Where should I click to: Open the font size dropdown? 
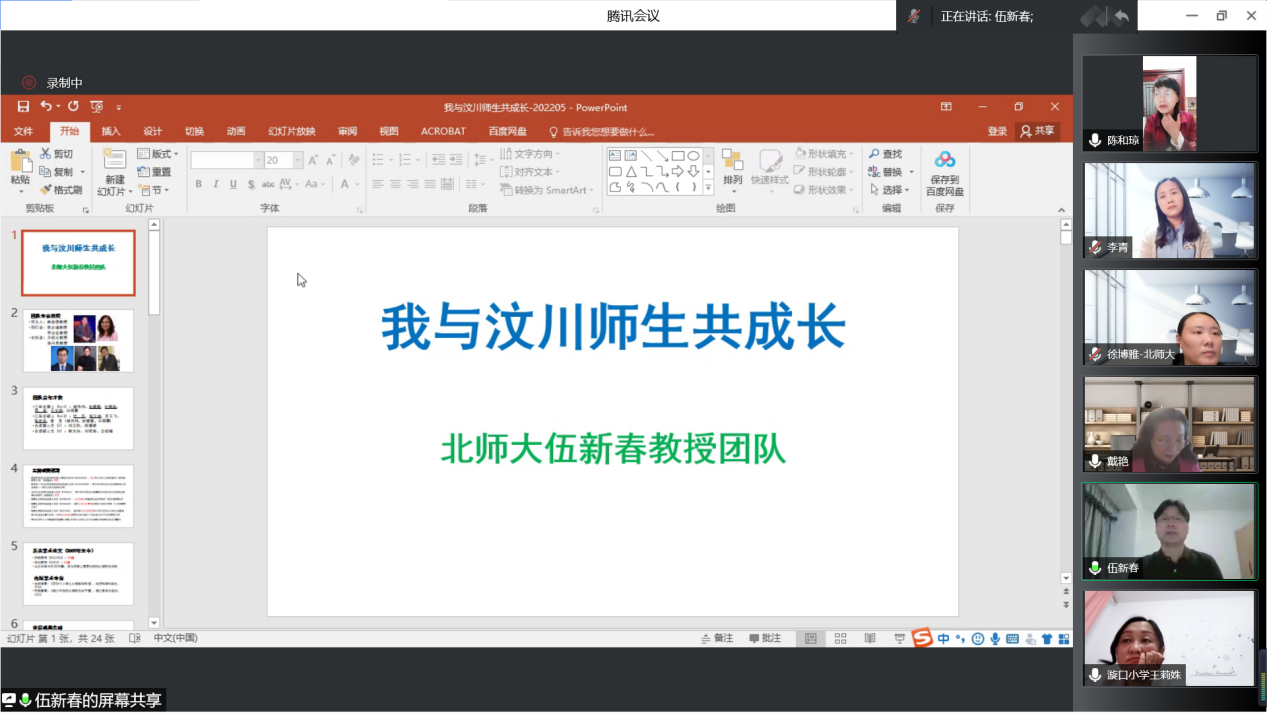click(x=297, y=160)
